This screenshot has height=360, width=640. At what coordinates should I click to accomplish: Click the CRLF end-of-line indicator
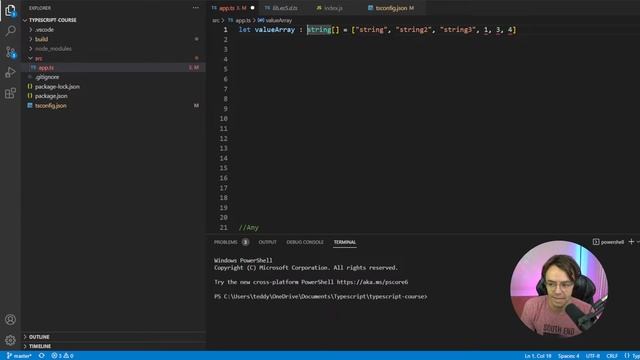611,356
